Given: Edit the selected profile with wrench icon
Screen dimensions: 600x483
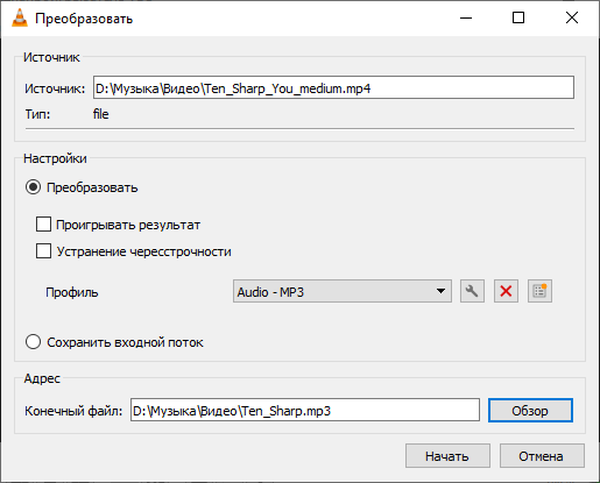Looking at the screenshot, I should pos(472,291).
